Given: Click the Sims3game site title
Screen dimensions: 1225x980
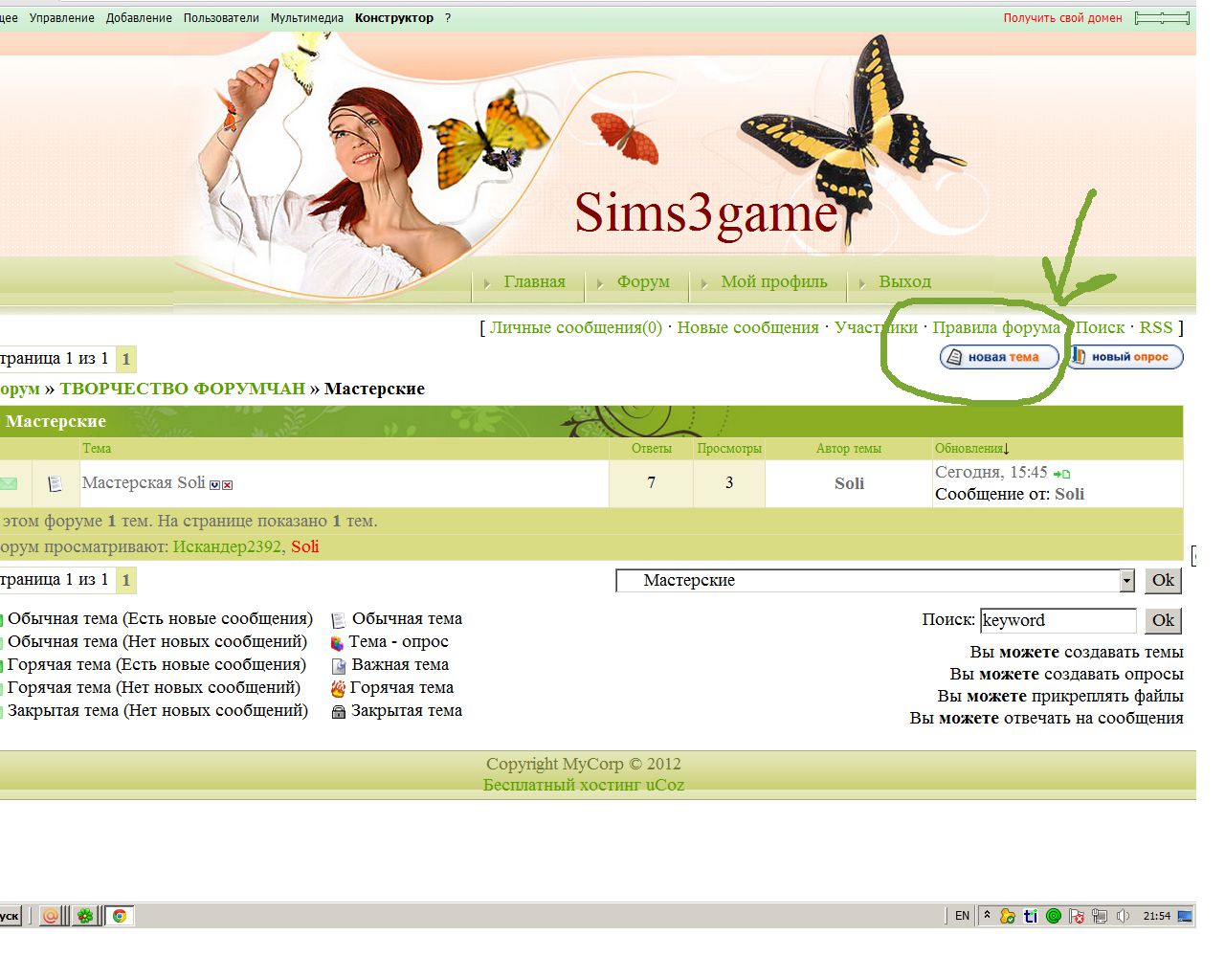Looking at the screenshot, I should tap(706, 212).
